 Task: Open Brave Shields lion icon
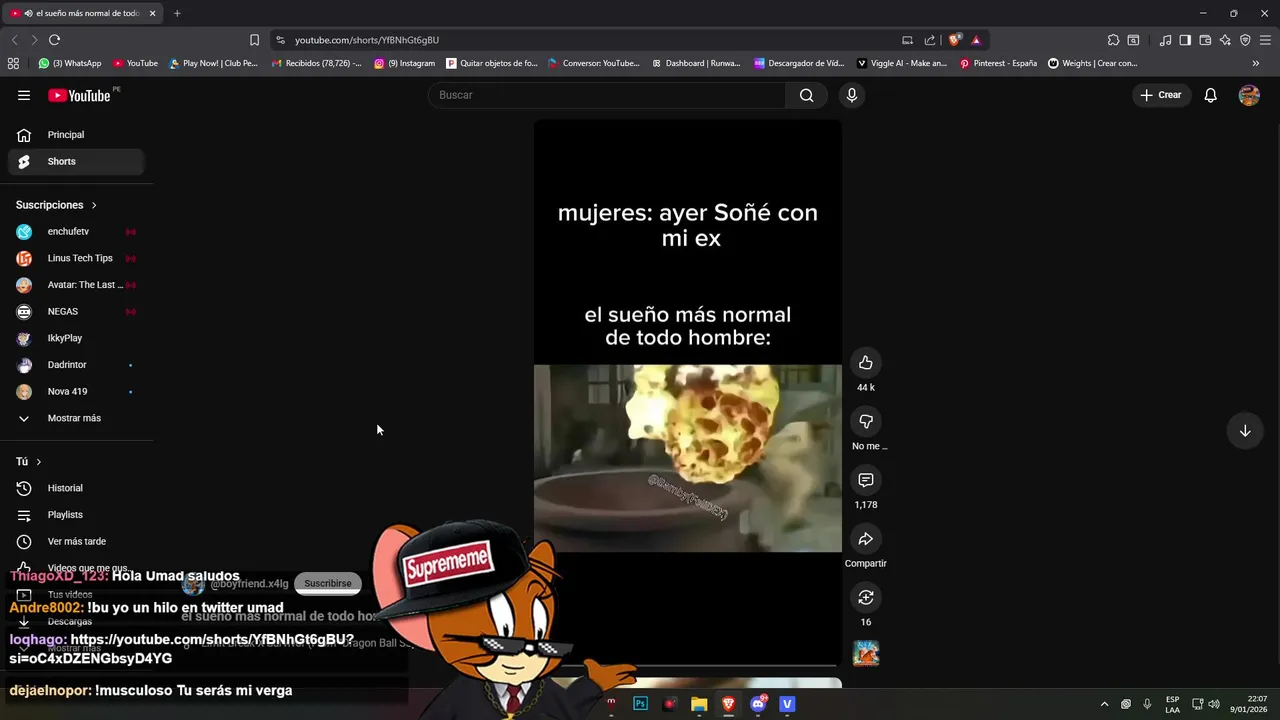pos(954,40)
